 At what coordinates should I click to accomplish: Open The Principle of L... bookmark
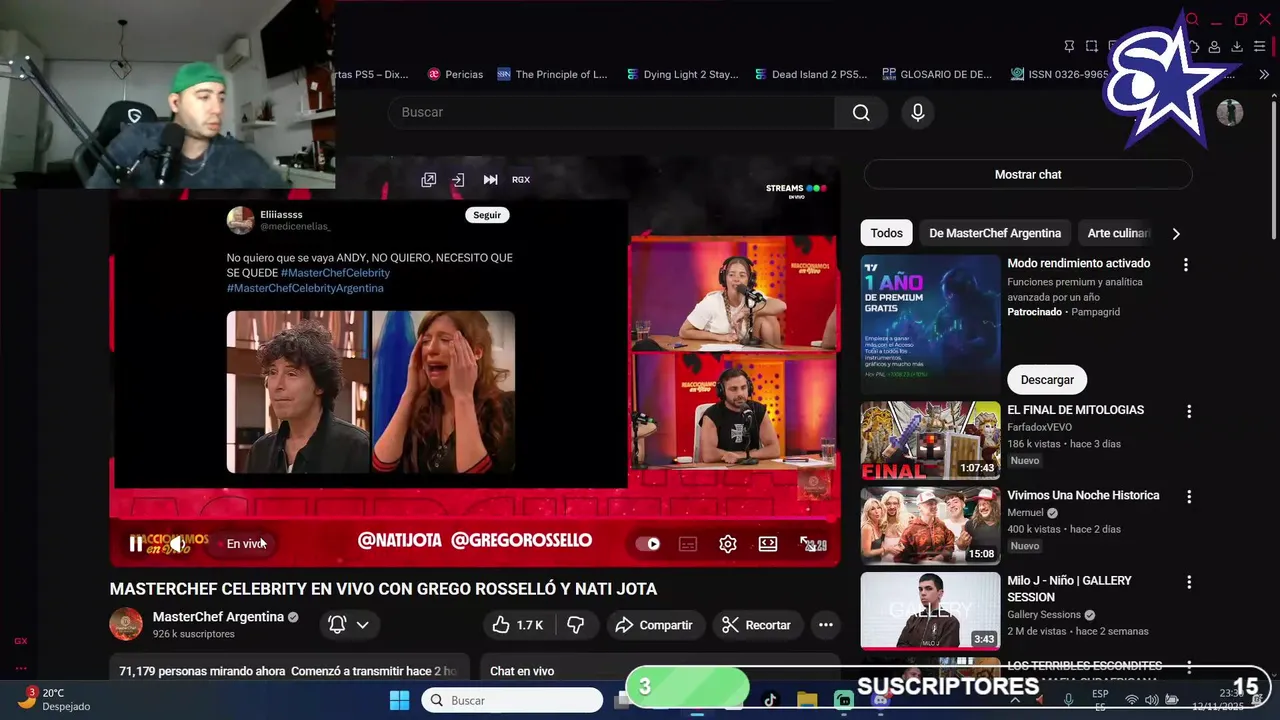552,74
